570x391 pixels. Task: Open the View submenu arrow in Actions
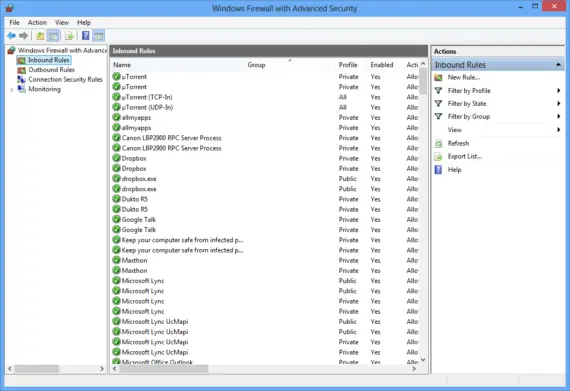559,130
